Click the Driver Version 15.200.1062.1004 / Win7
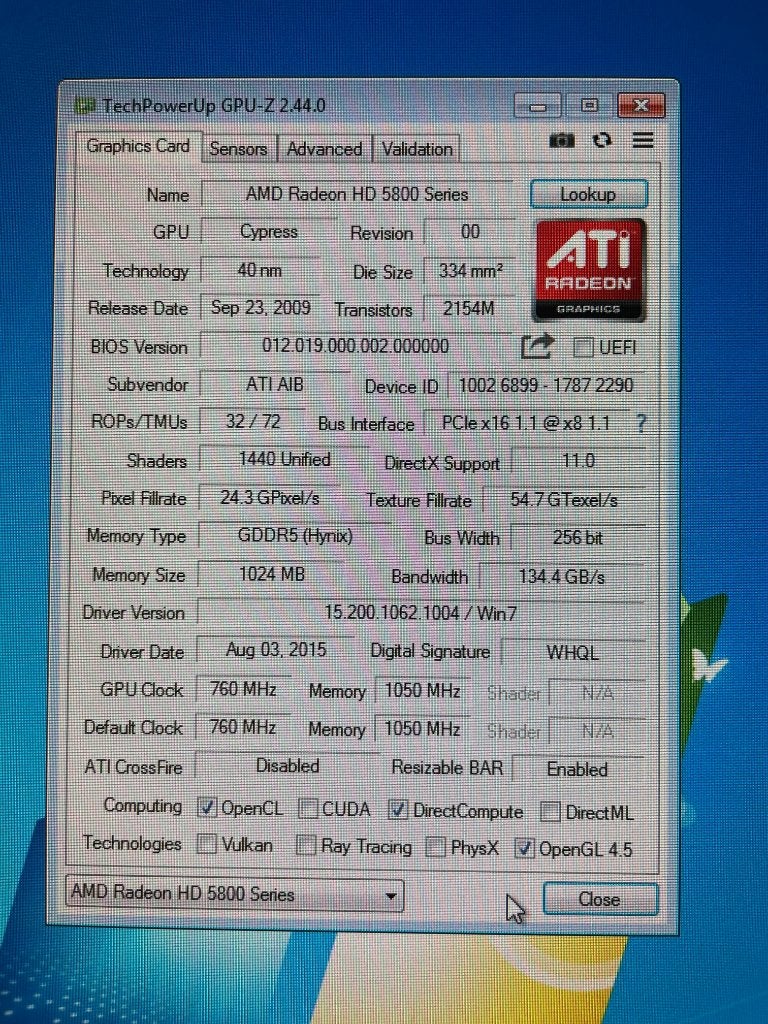 [x=421, y=613]
